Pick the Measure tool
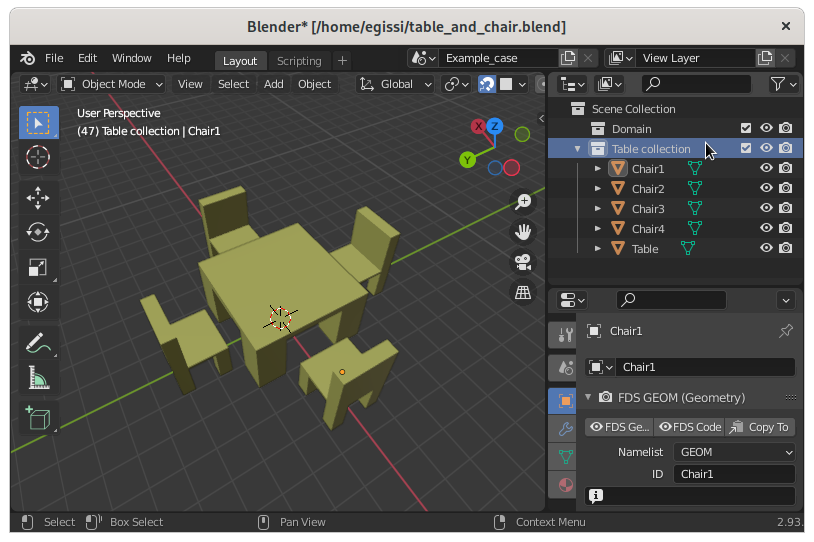This screenshot has height=542, width=814. coord(38,378)
